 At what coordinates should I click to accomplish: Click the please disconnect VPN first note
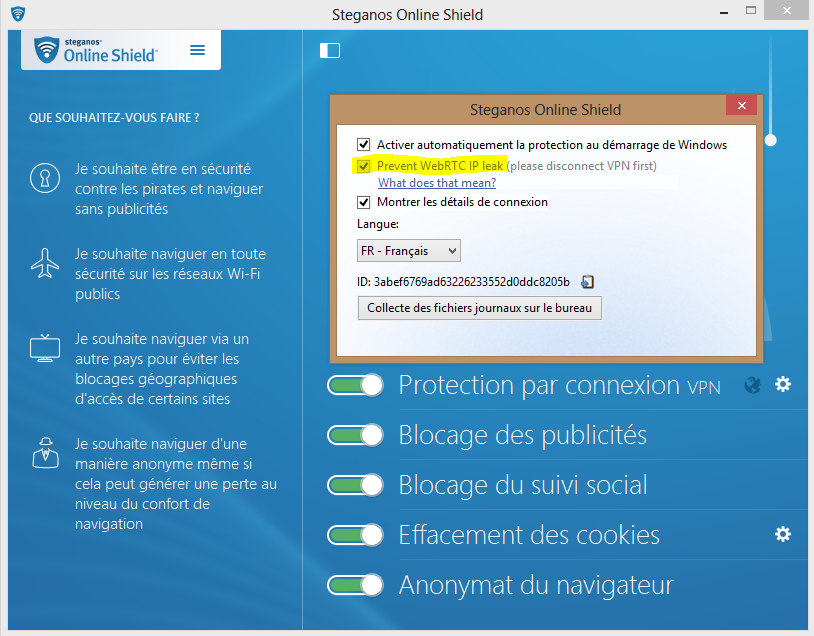click(x=582, y=166)
